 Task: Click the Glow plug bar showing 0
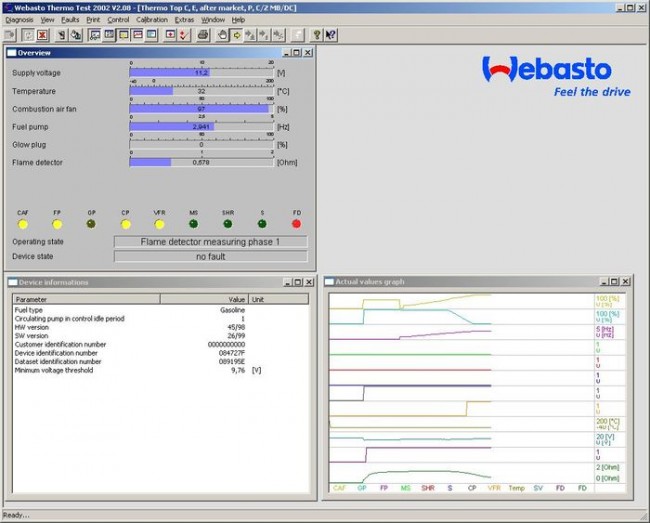[201, 145]
